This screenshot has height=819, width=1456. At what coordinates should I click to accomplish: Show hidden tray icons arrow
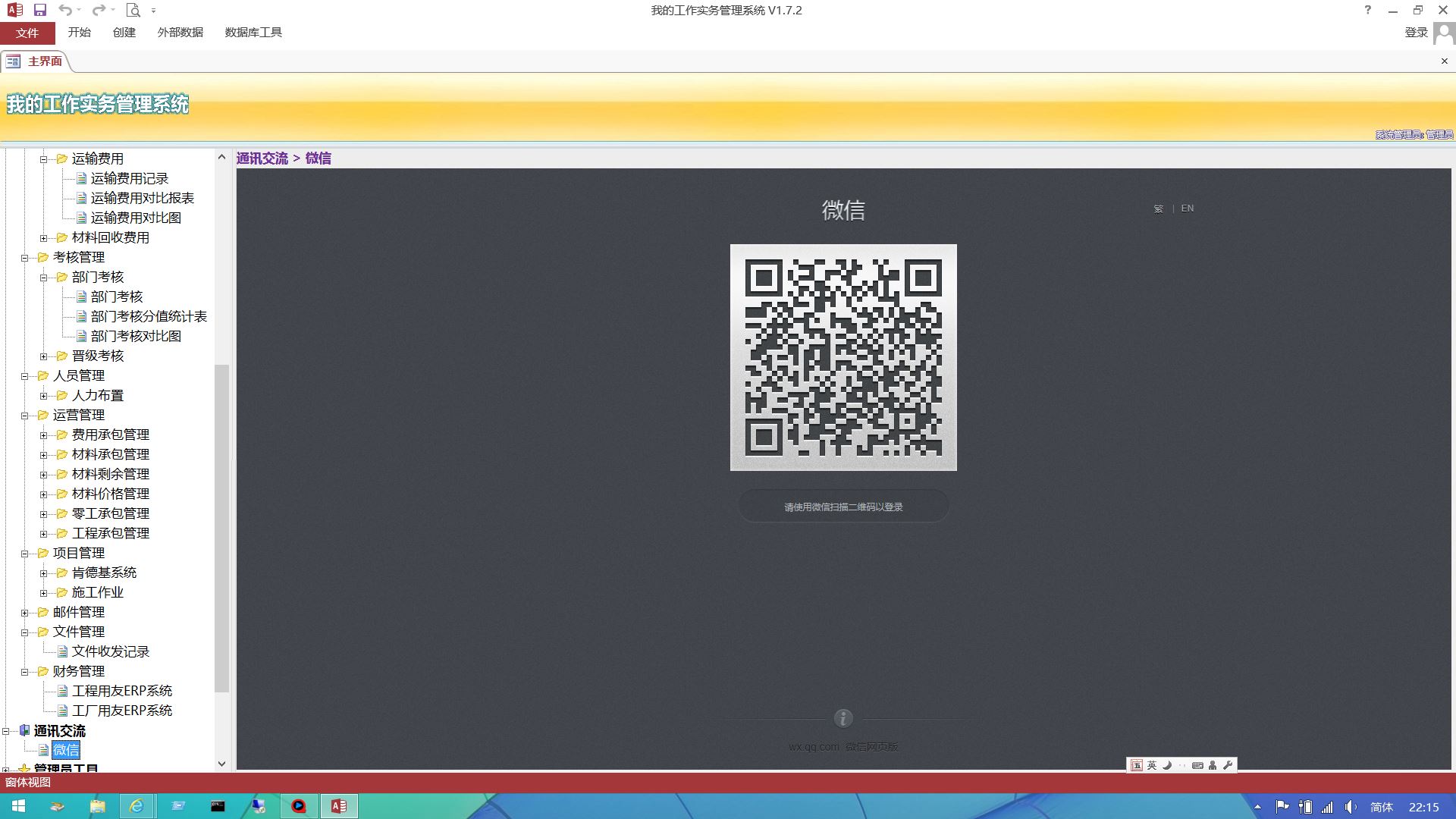(1258, 807)
